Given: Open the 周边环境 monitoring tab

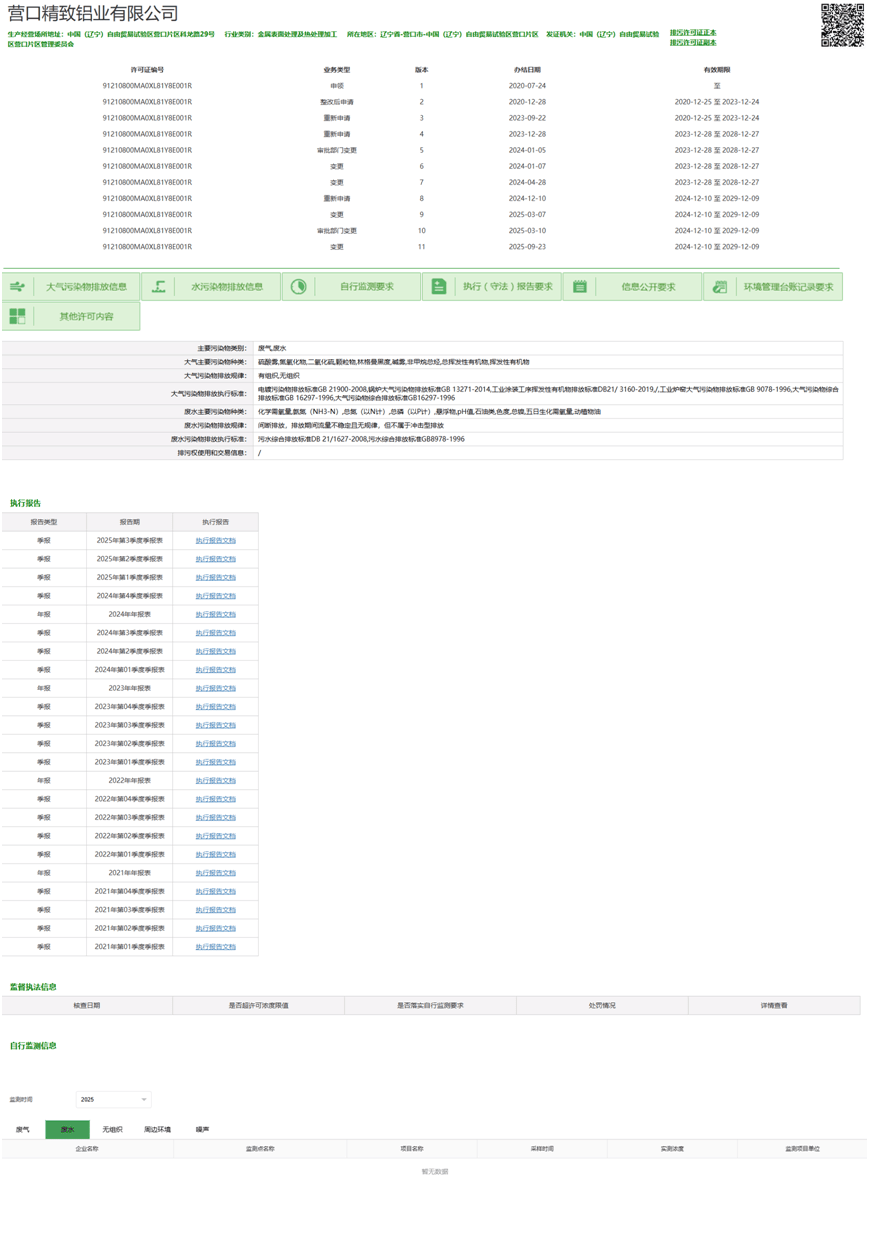Looking at the screenshot, I should (157, 1129).
